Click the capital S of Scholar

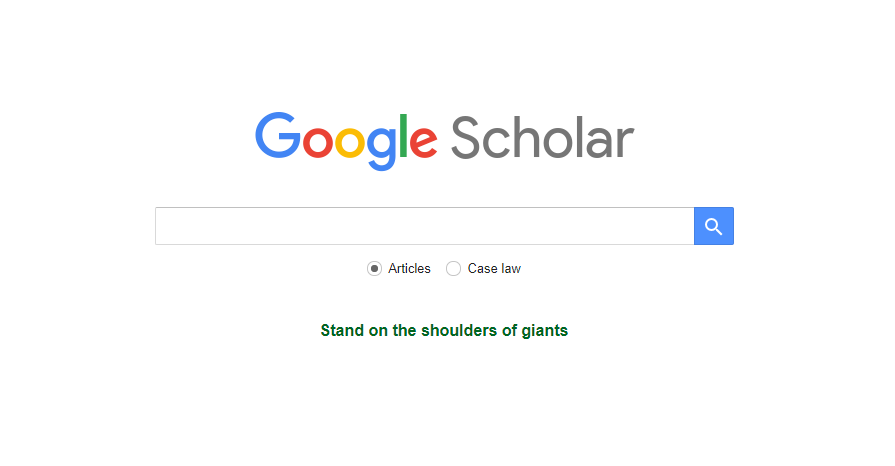pyautogui.click(x=465, y=138)
